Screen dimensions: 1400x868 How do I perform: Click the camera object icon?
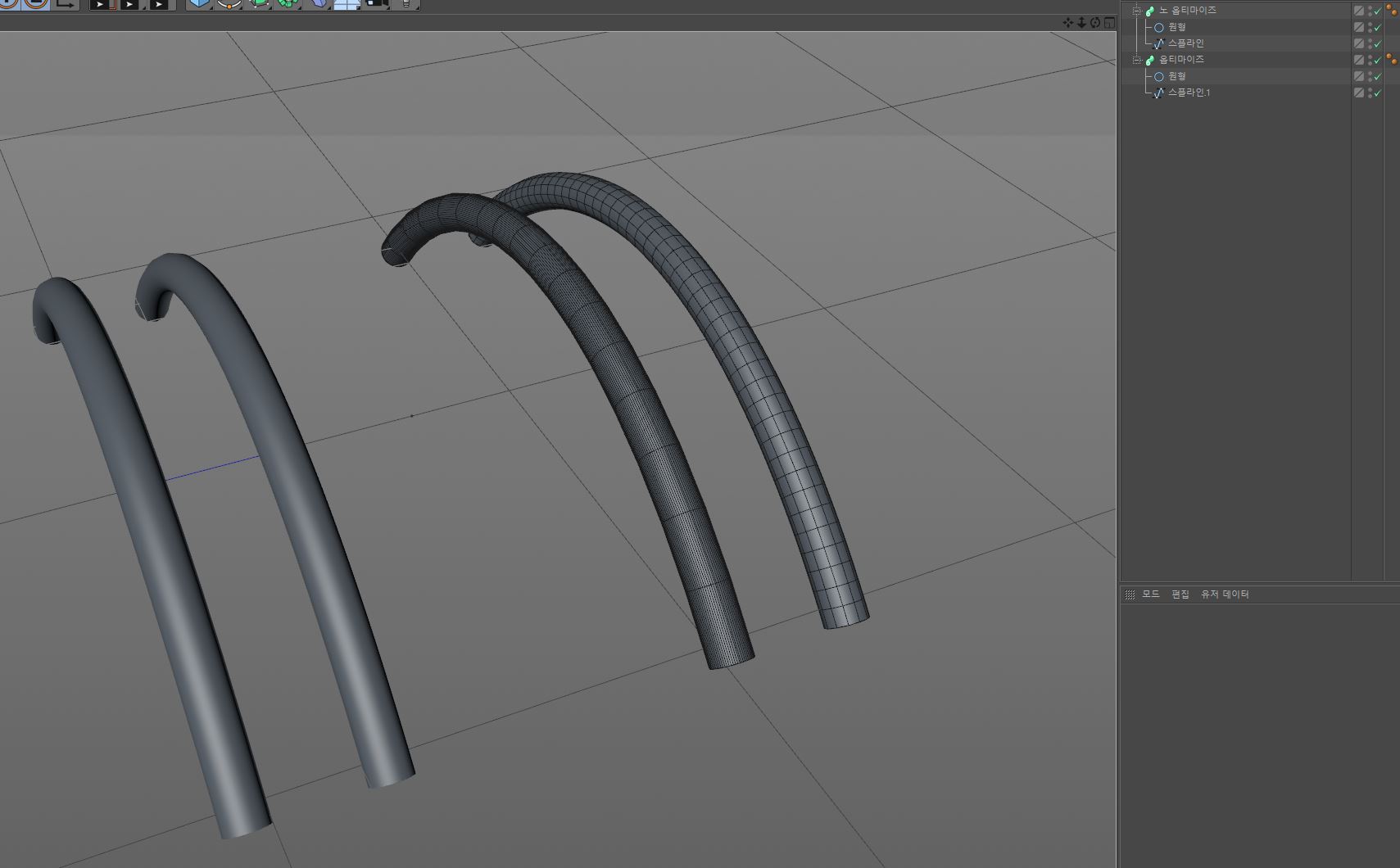376,3
